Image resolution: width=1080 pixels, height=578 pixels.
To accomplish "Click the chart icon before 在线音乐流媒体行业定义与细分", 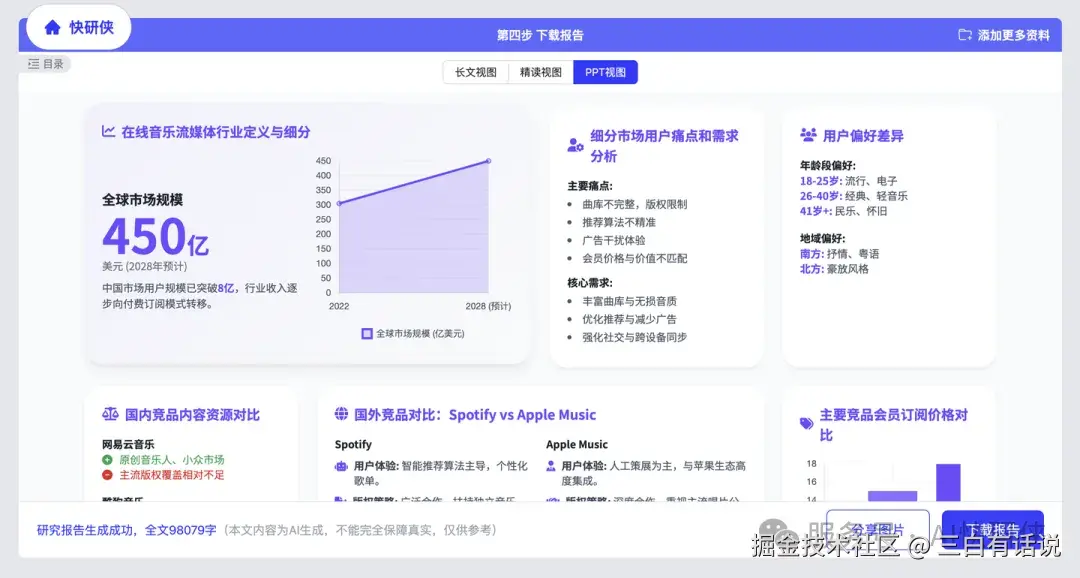I will [110, 131].
